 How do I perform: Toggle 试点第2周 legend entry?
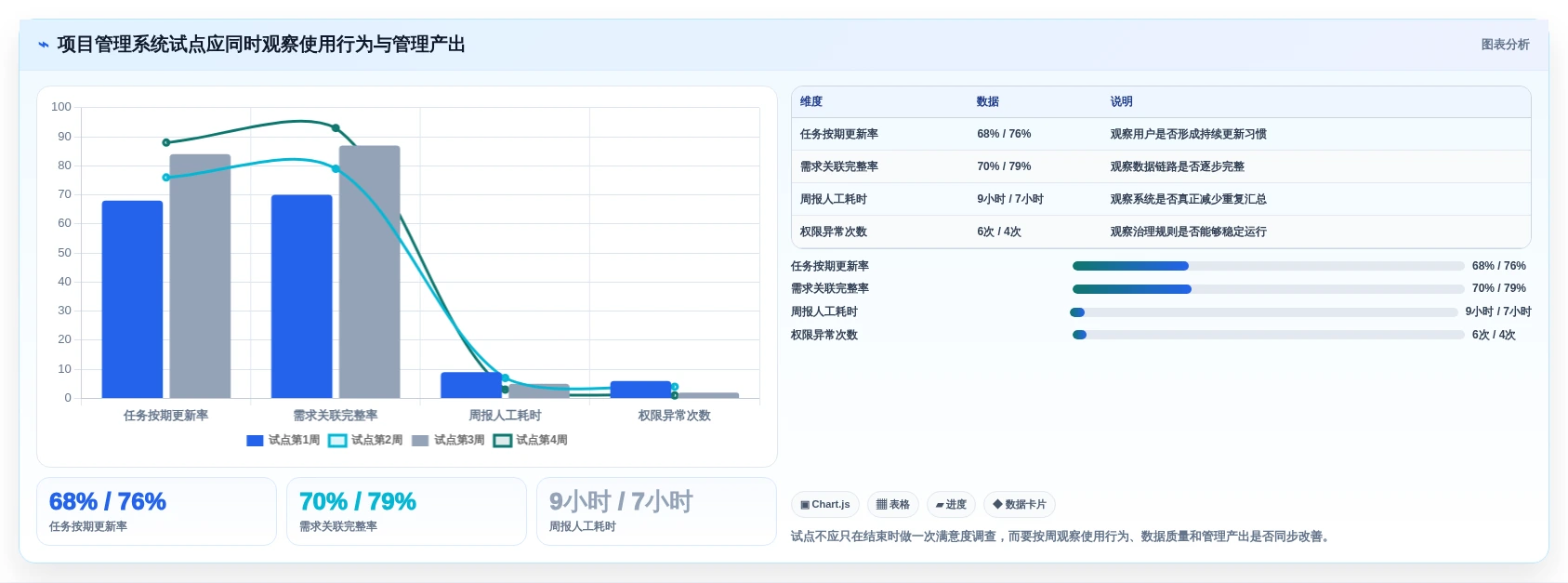coord(366,441)
